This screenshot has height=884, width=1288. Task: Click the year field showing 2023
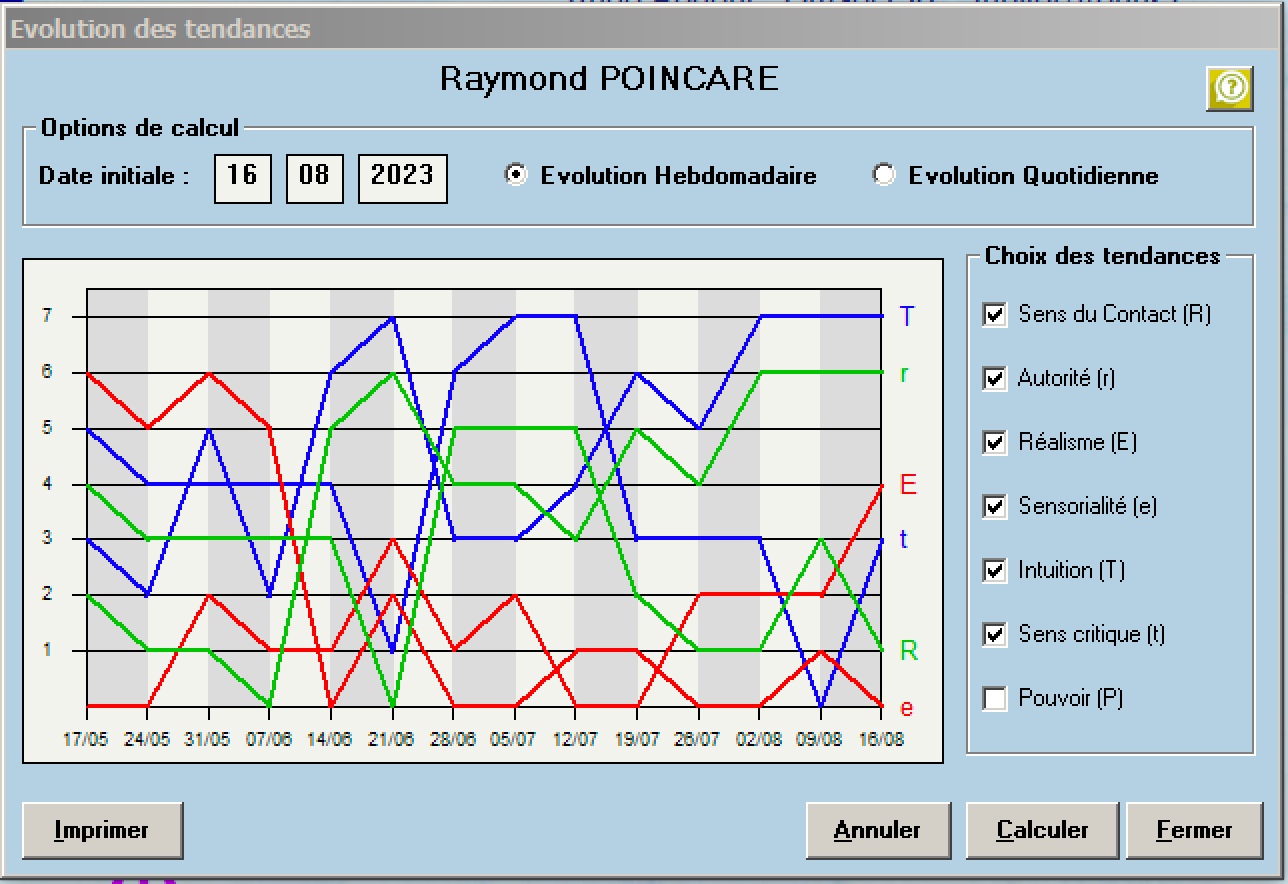tap(402, 177)
